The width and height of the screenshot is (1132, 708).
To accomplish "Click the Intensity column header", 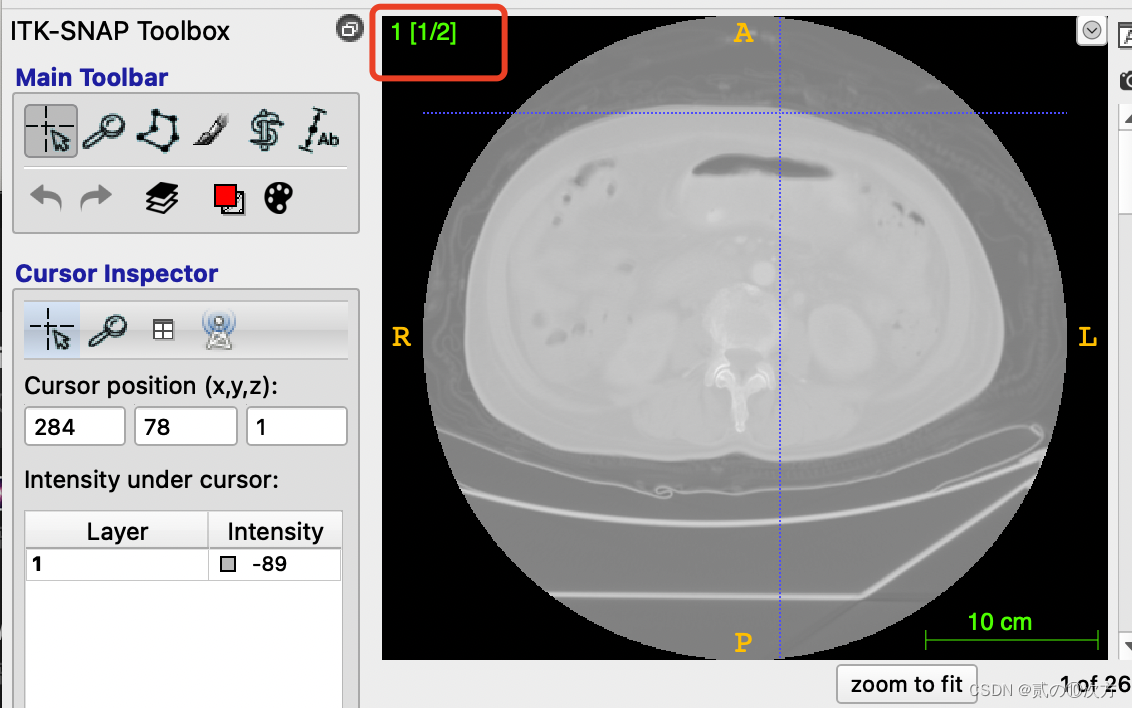I will click(x=275, y=531).
